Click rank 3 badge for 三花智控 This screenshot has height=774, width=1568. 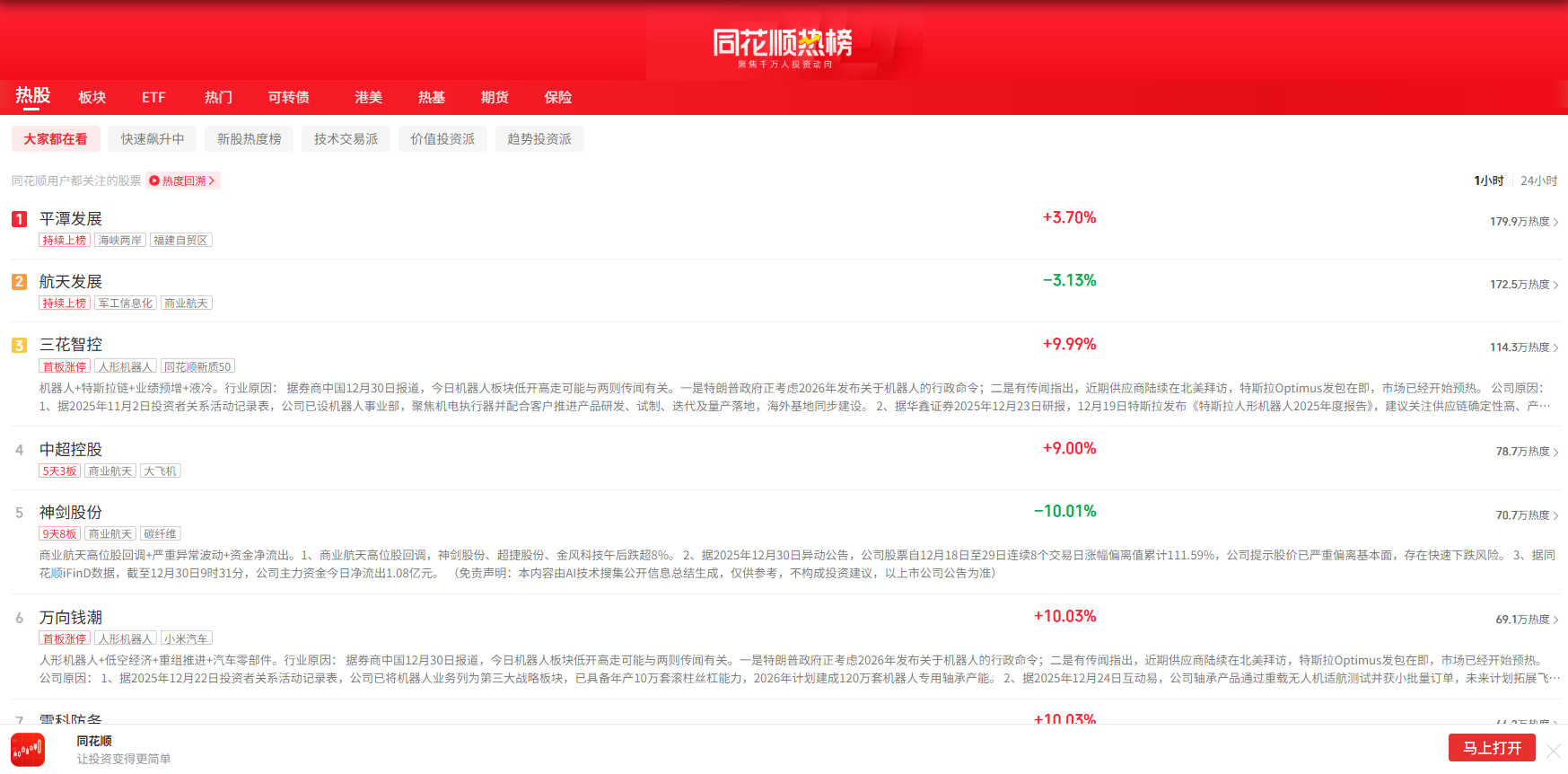(19, 345)
